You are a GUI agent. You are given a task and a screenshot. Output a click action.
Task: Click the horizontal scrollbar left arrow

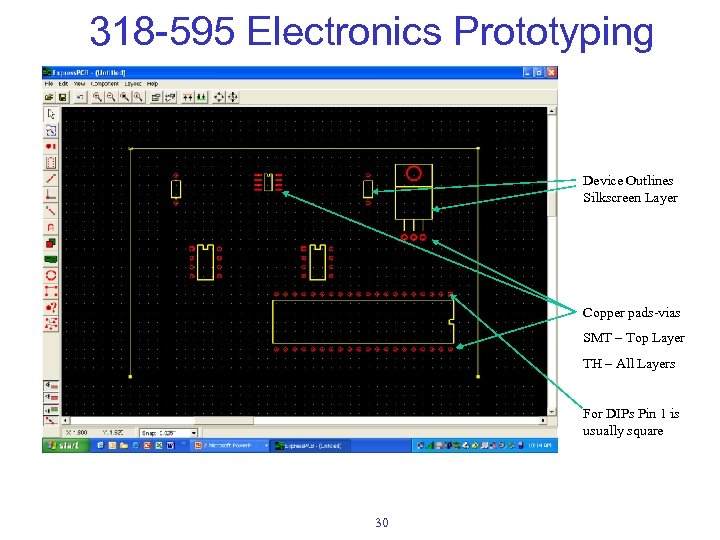[x=66, y=421]
